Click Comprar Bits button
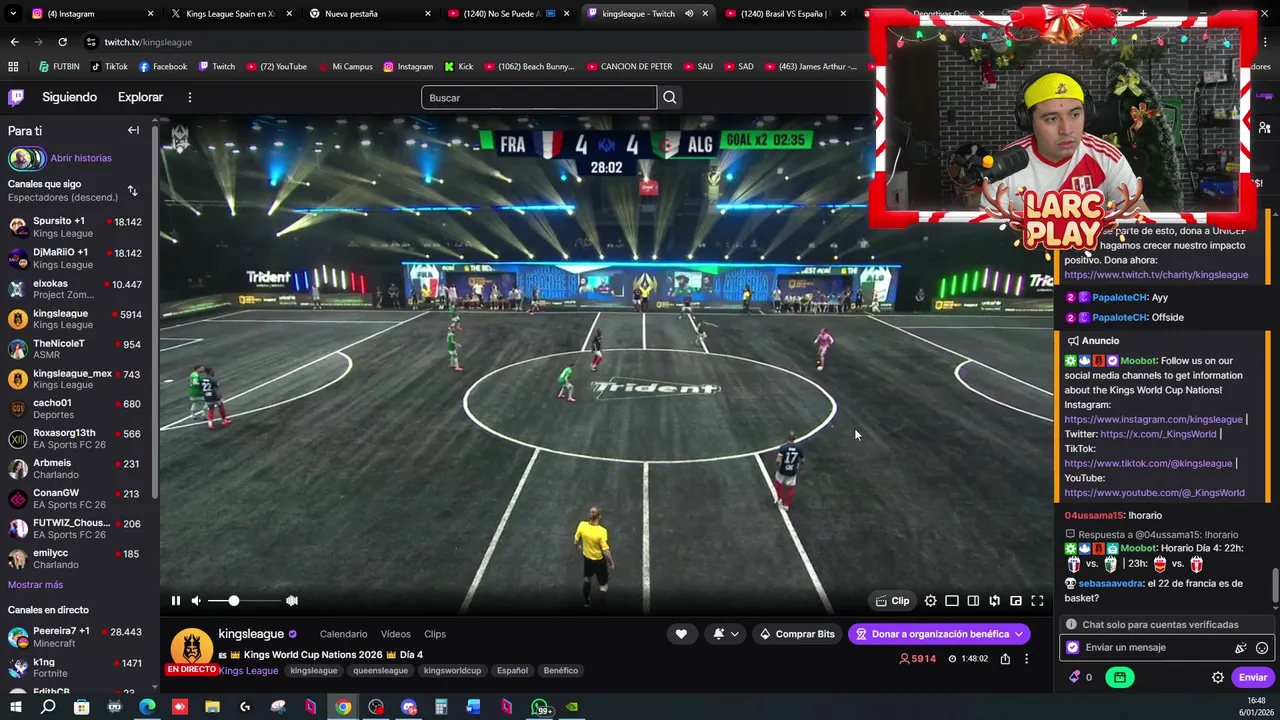Image resolution: width=1280 pixels, height=720 pixels. coord(797,634)
